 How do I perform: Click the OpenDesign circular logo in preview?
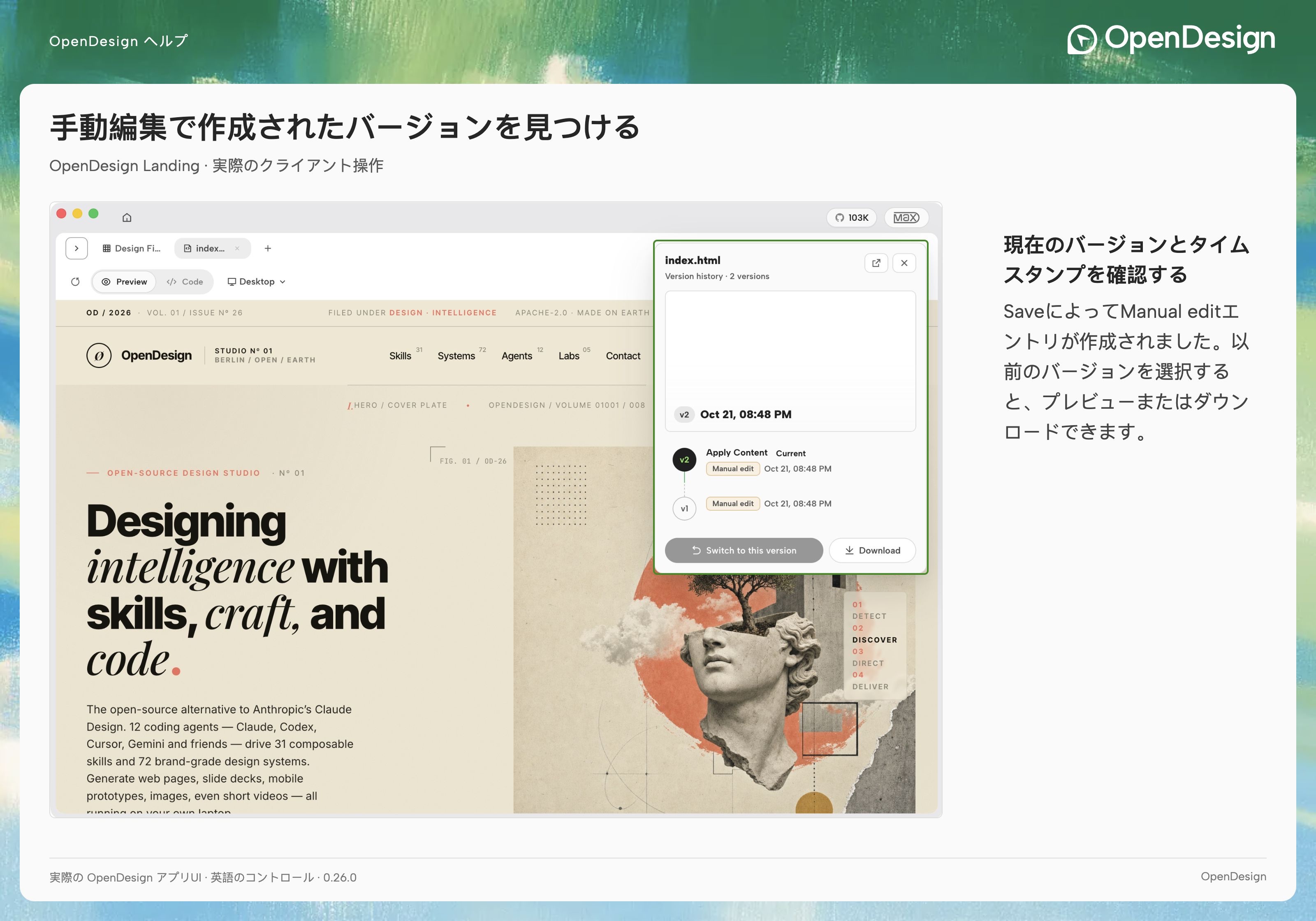(x=99, y=355)
